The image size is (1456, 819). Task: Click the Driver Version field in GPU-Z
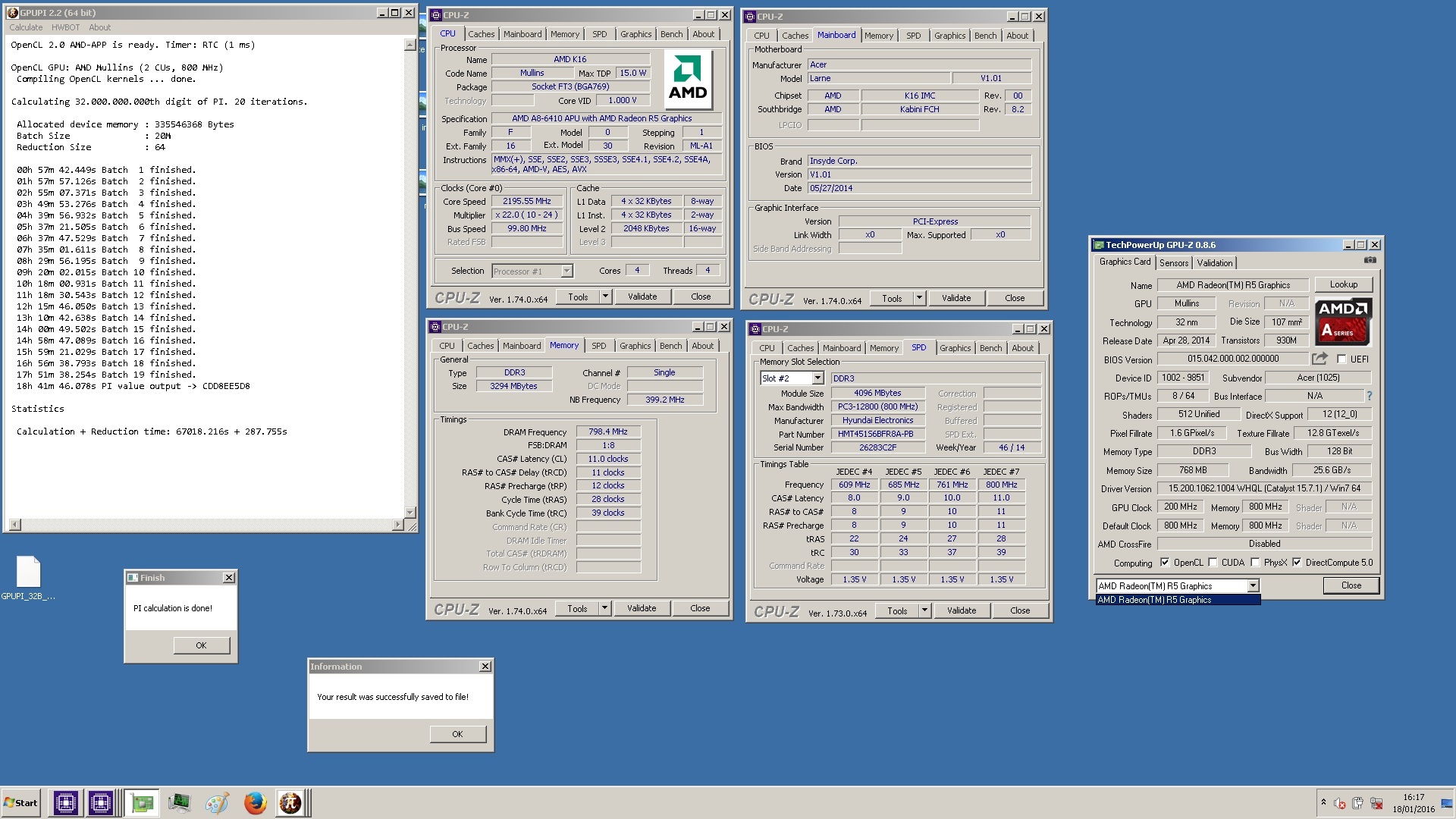1264,489
